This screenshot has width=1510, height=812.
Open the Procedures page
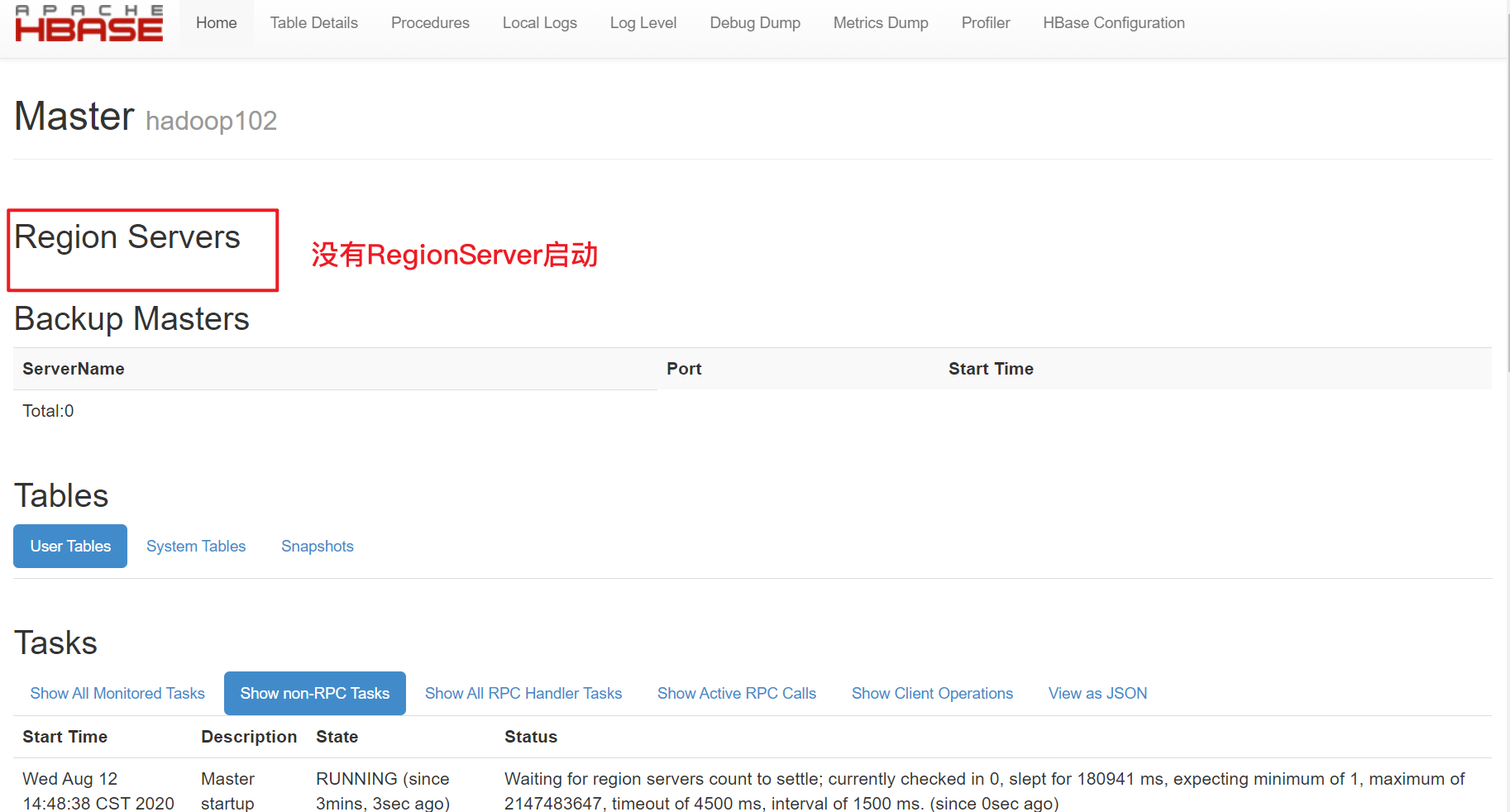click(x=430, y=23)
